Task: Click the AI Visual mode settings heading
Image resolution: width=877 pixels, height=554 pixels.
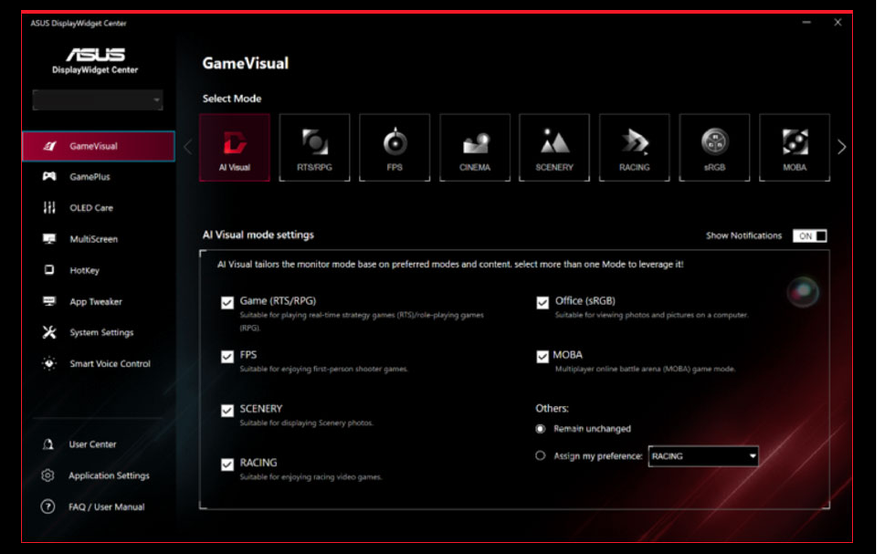Action: (258, 235)
